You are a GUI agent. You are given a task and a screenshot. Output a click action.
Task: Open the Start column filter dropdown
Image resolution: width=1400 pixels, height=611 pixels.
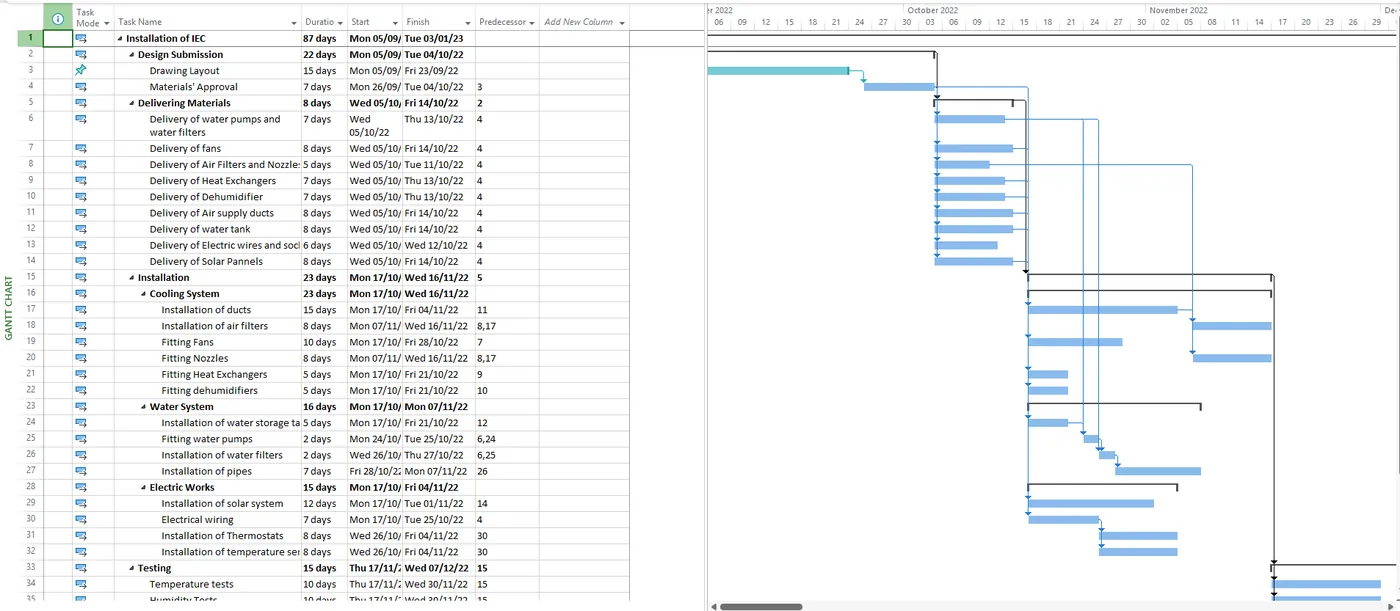(396, 23)
